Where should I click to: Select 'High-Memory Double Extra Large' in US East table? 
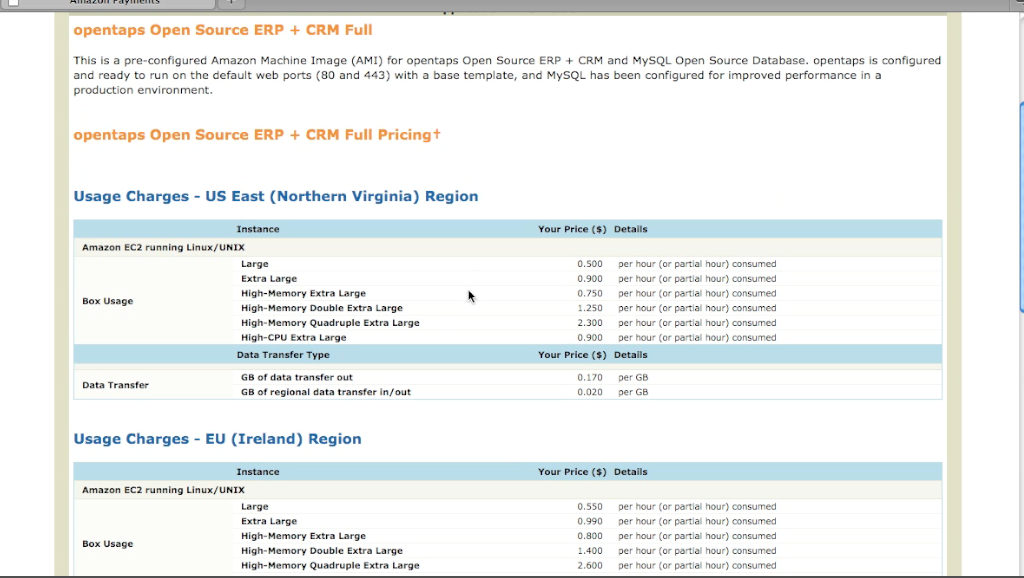(322, 308)
